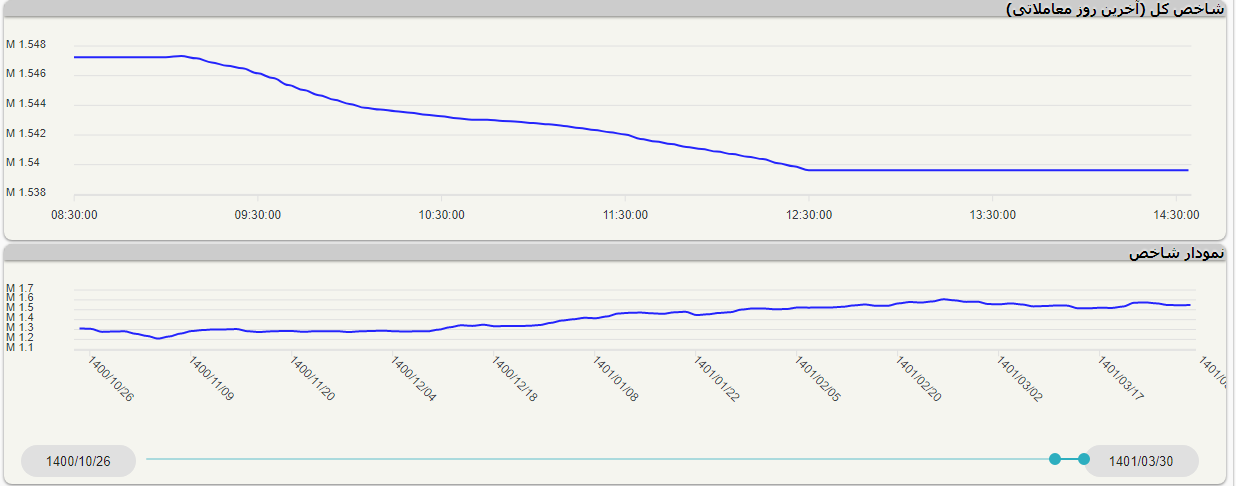Screen dimensions: 1238x486
Task: Click the M 1.7 y-axis label on lower chart
Action: click(x=20, y=288)
